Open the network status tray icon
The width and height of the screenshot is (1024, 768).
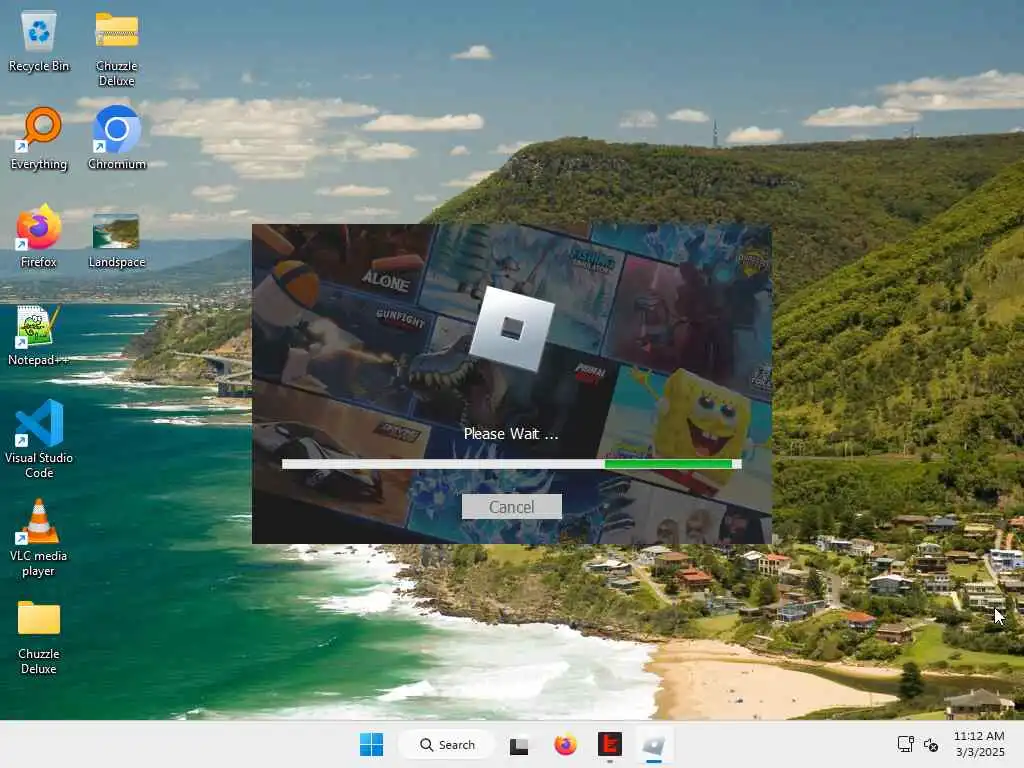pyautogui.click(x=906, y=744)
